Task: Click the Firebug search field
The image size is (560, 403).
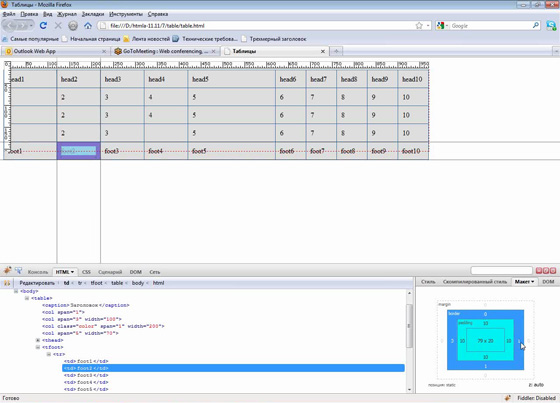Action: [501, 270]
